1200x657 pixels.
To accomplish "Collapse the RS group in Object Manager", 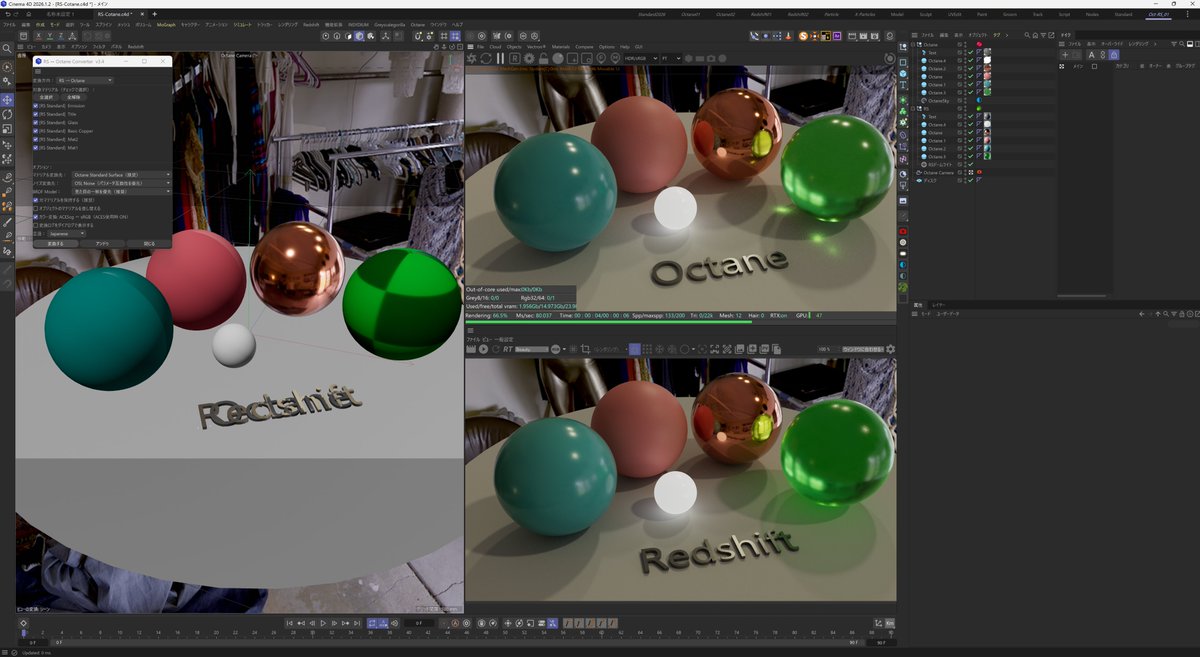I will click(914, 109).
